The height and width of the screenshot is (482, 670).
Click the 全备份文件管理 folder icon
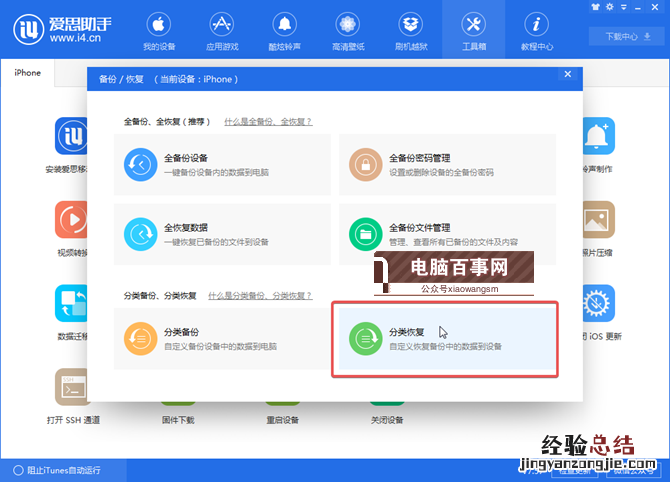(x=365, y=234)
